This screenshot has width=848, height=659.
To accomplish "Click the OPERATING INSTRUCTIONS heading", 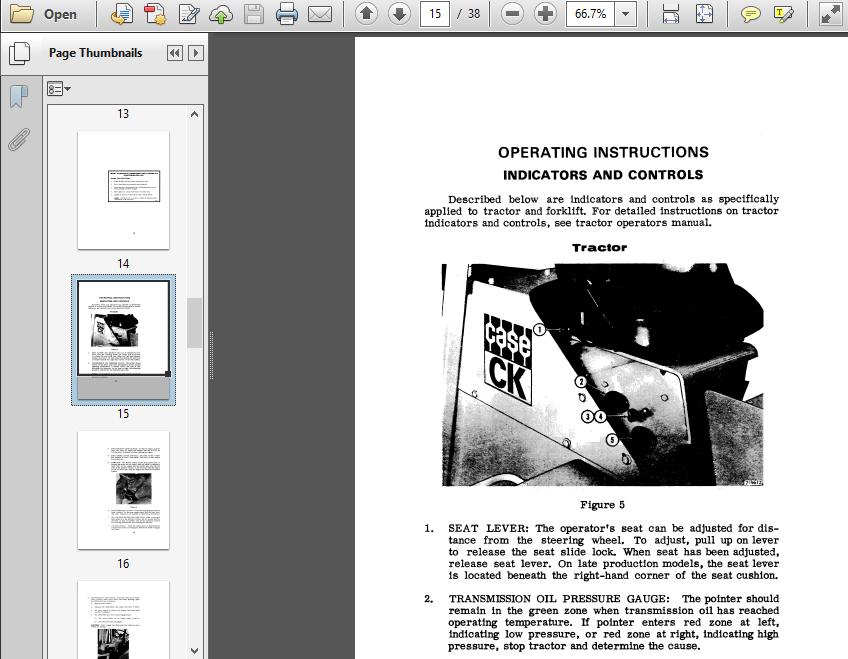I will click(603, 152).
